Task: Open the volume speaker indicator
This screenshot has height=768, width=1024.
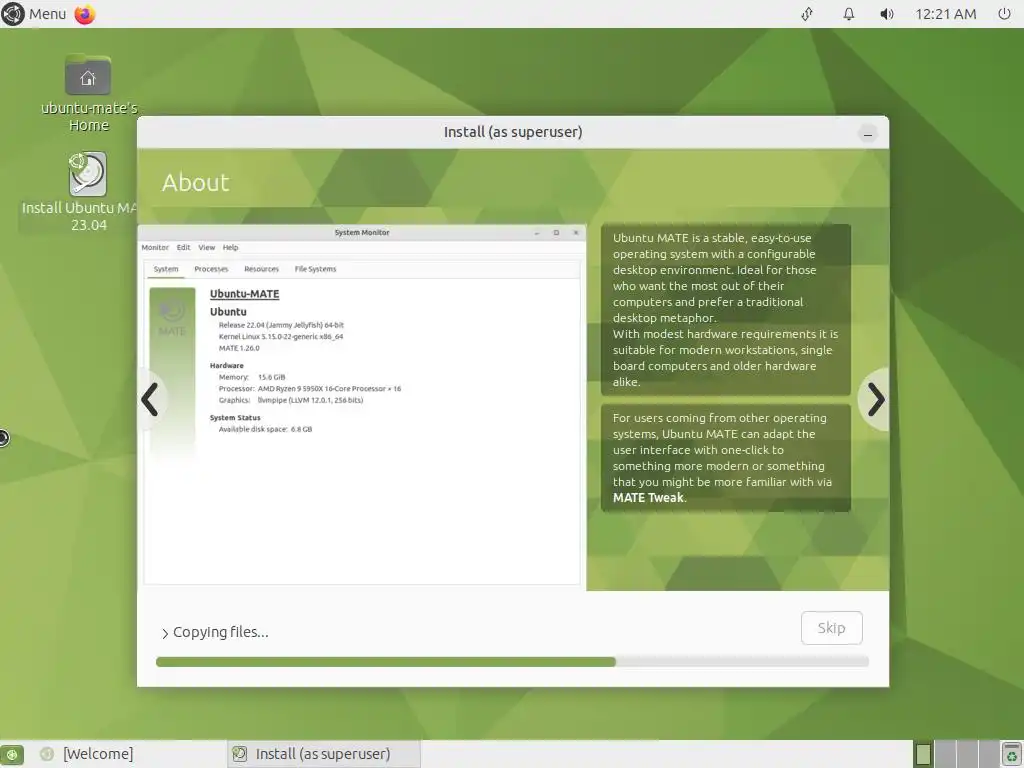Action: click(x=886, y=14)
